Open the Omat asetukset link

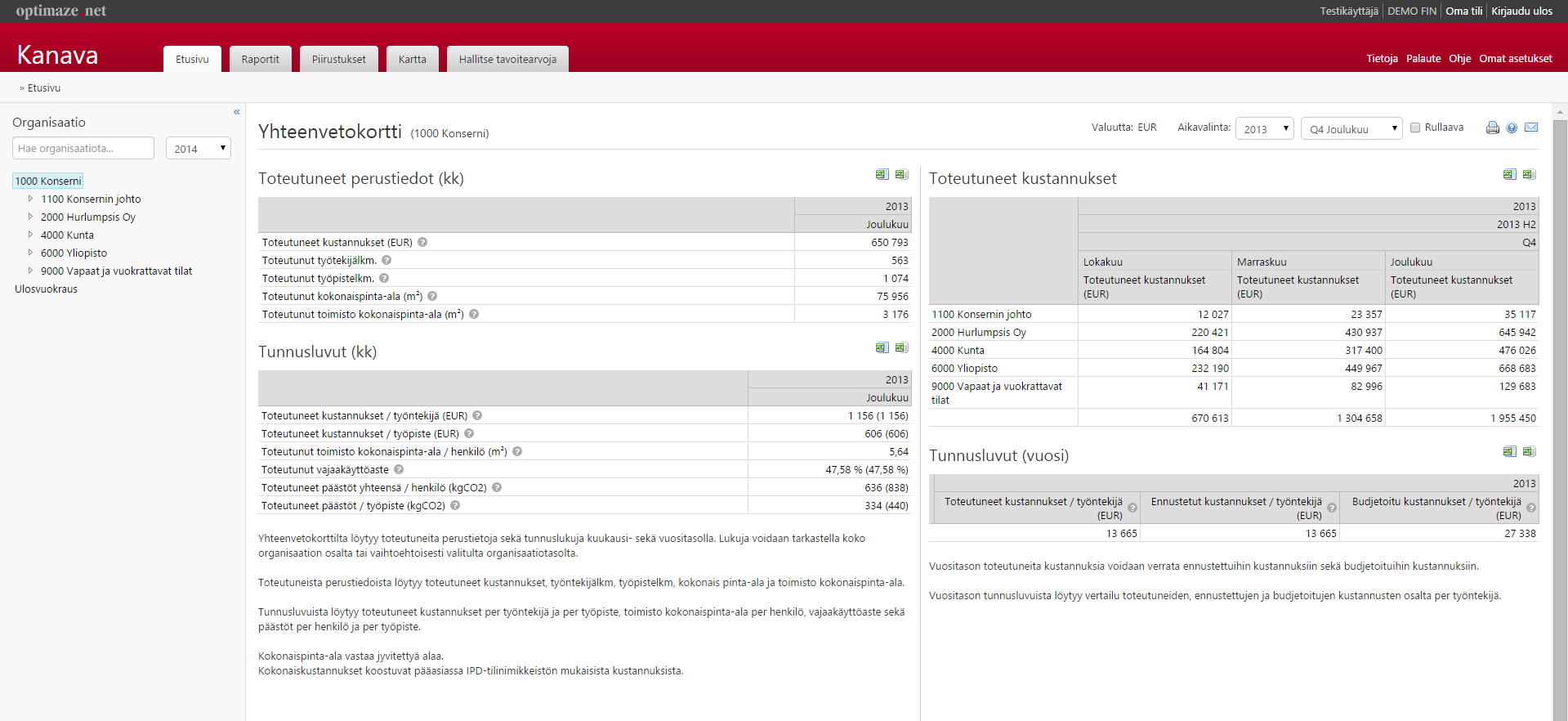point(1515,58)
